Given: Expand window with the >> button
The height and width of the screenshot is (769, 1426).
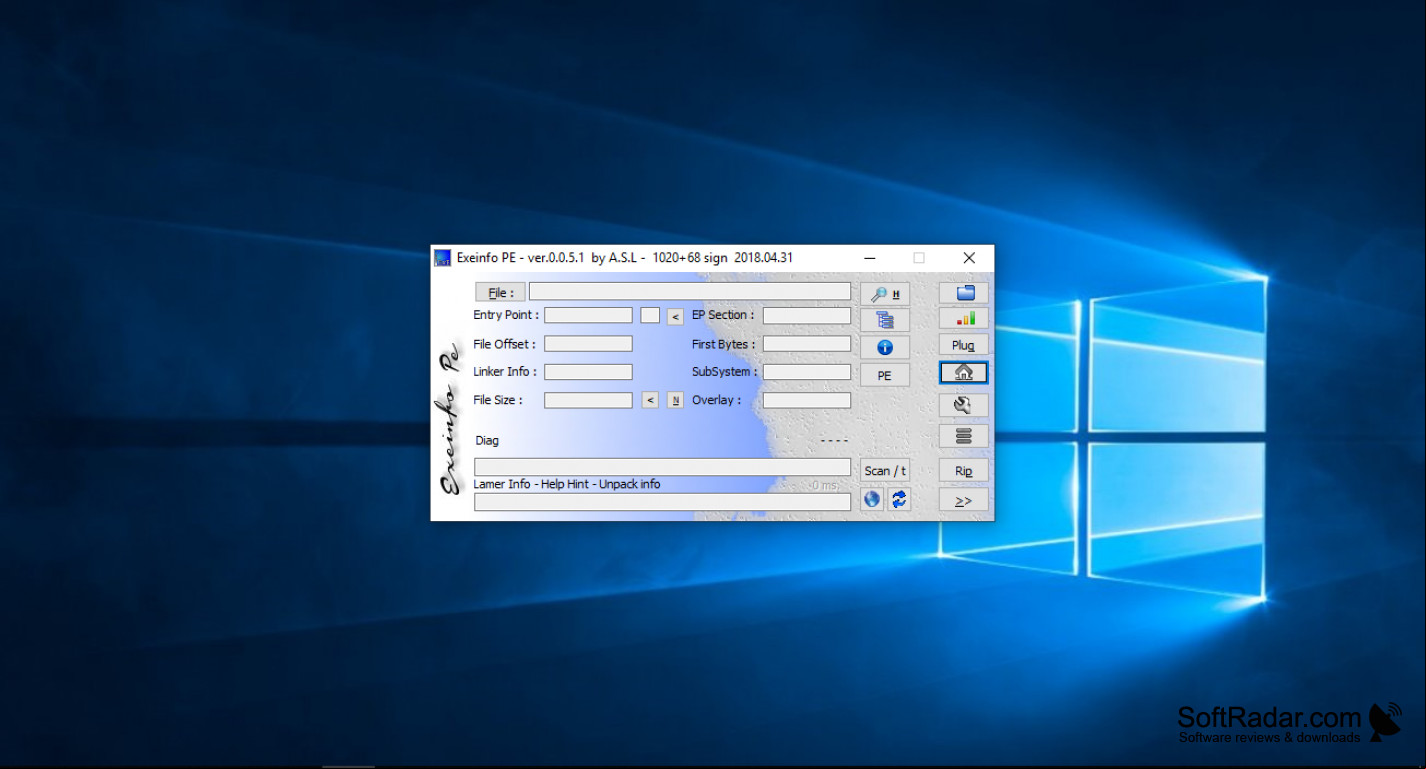Looking at the screenshot, I should [x=964, y=500].
